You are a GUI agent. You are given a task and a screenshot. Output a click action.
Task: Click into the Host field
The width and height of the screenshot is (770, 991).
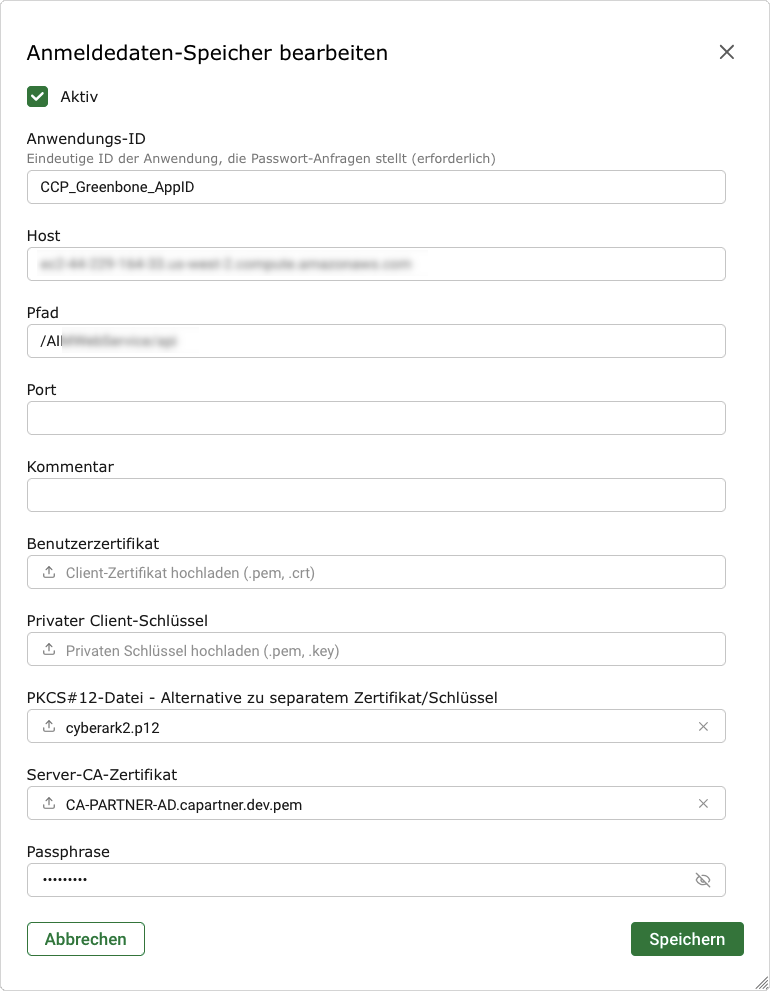click(376, 264)
